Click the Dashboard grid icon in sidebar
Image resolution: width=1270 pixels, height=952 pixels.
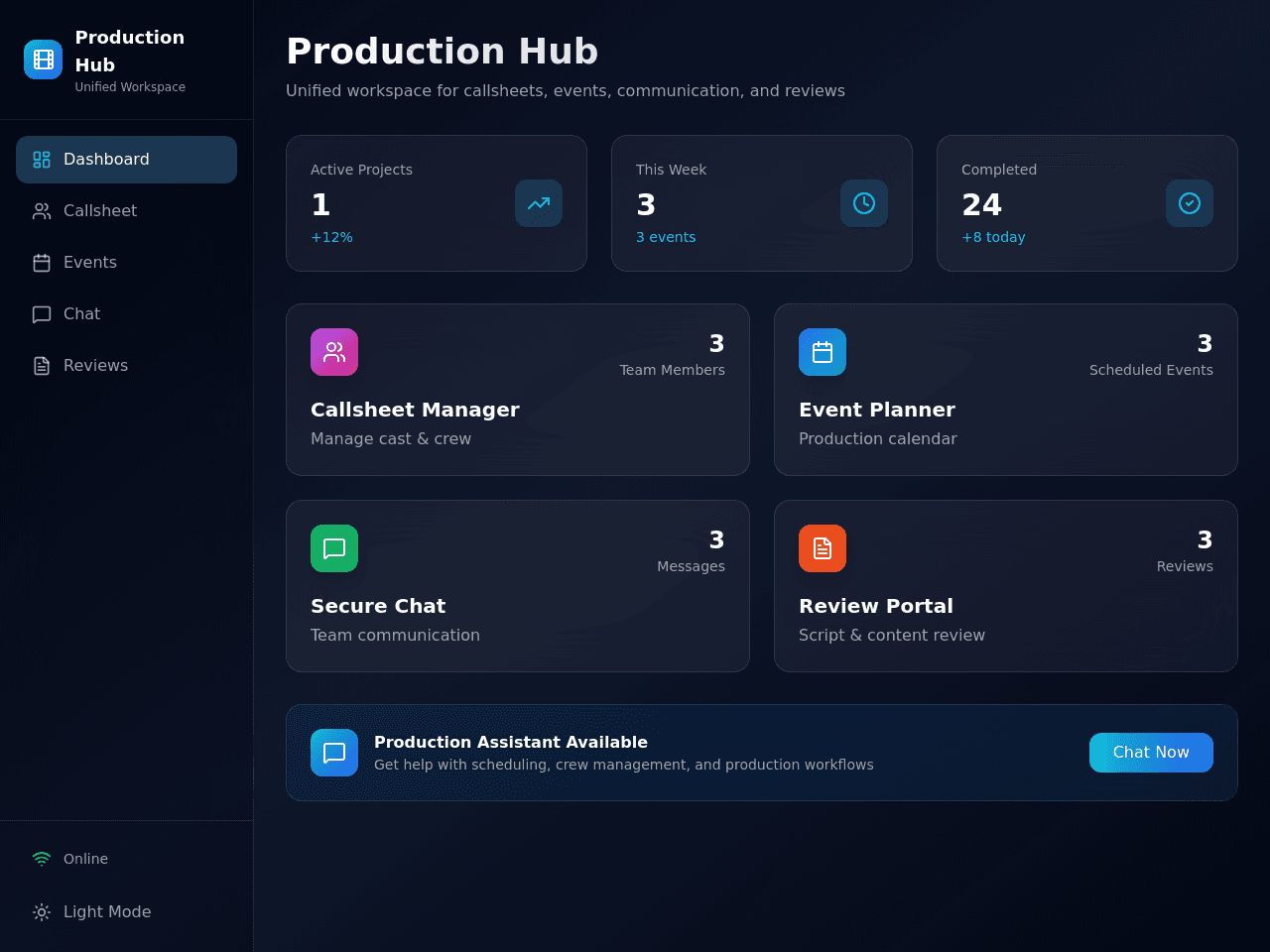pos(42,160)
